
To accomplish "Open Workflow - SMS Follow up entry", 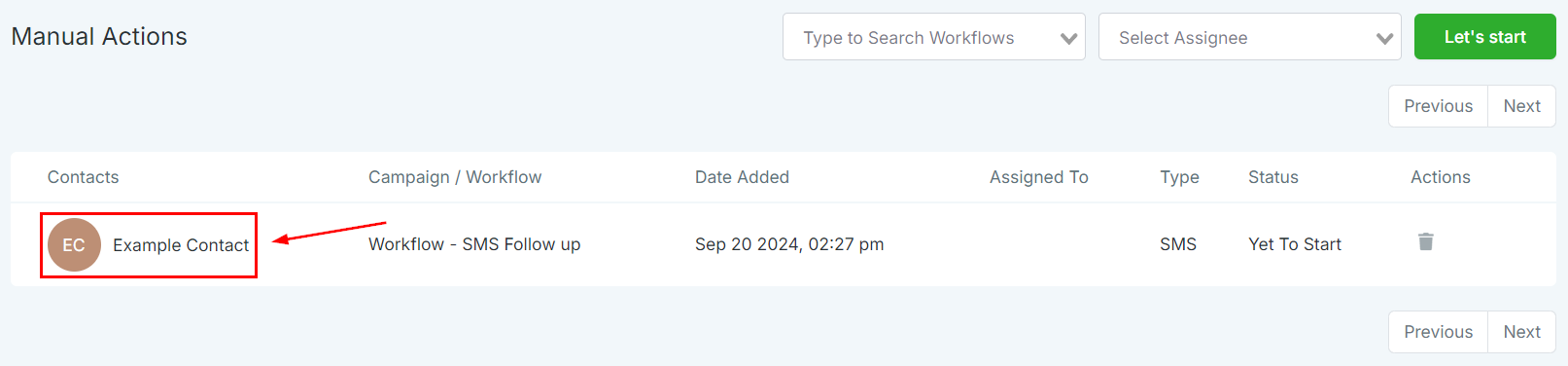I will coord(474,244).
